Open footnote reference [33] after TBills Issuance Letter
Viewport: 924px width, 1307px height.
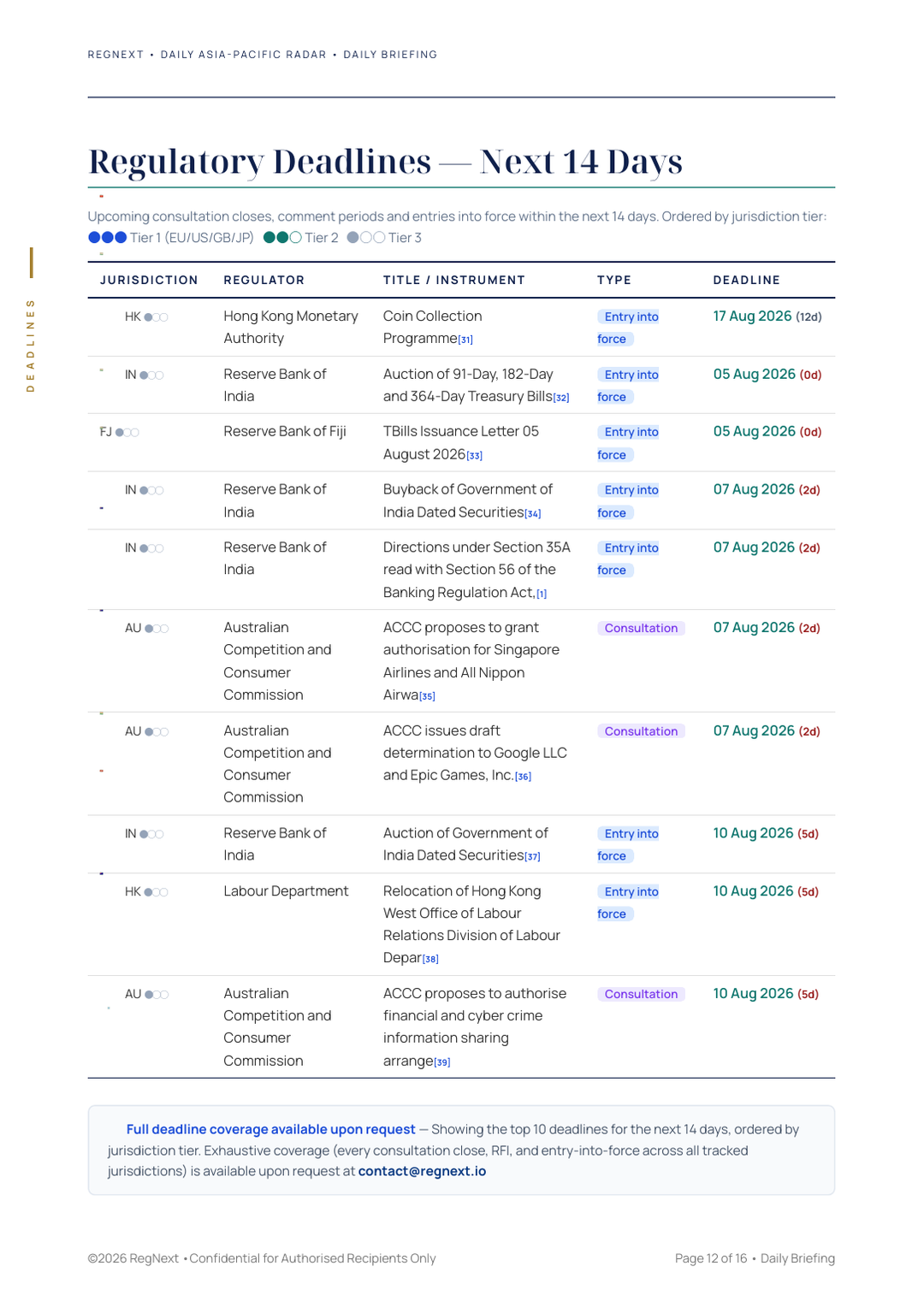[475, 456]
